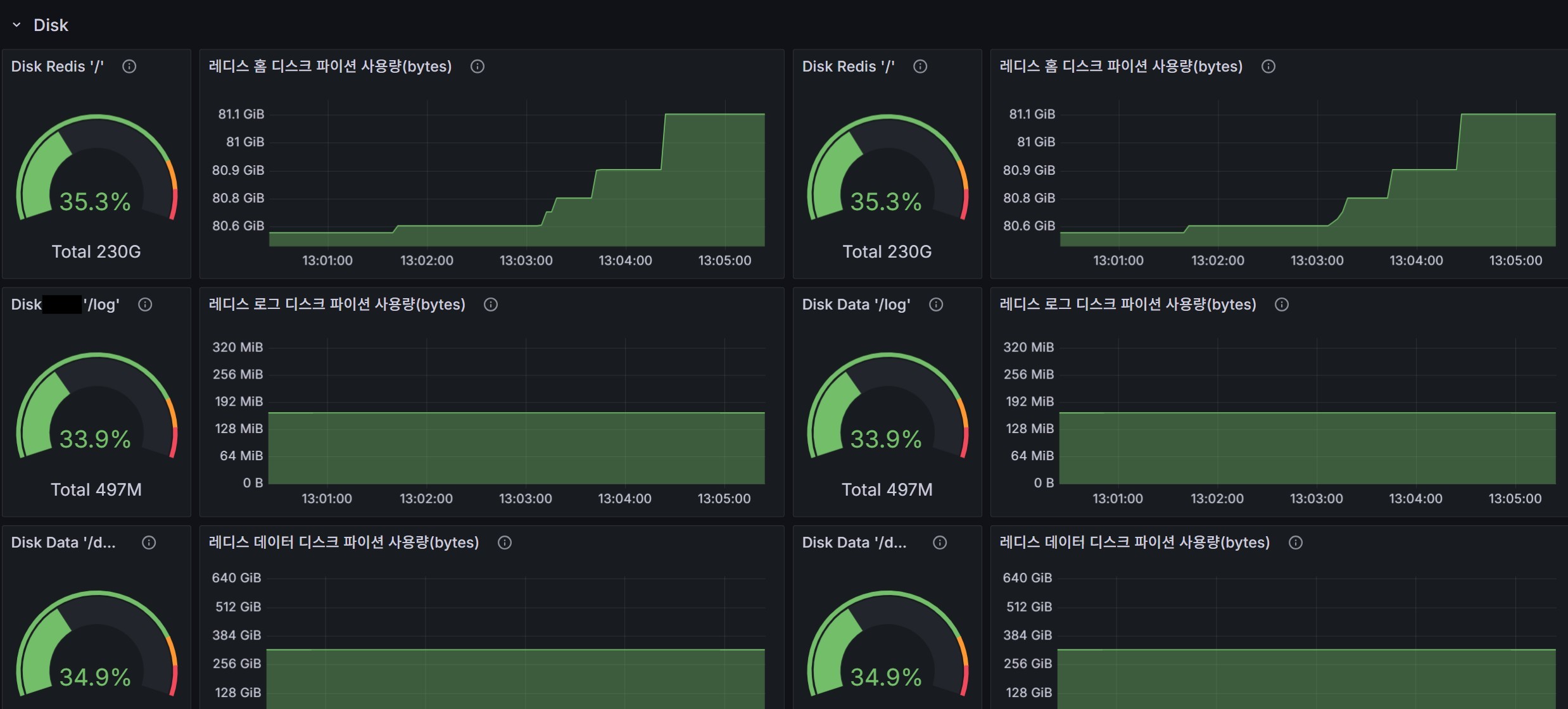Click left 34.9% gauge value

coord(95,677)
